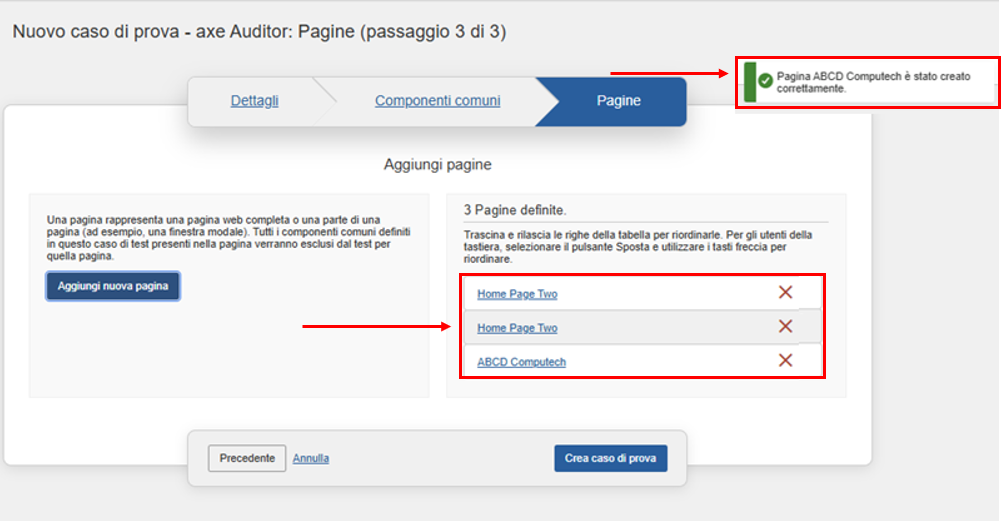Click the green checkmark success icon
The width and height of the screenshot is (1002, 522).
pyautogui.click(x=765, y=81)
